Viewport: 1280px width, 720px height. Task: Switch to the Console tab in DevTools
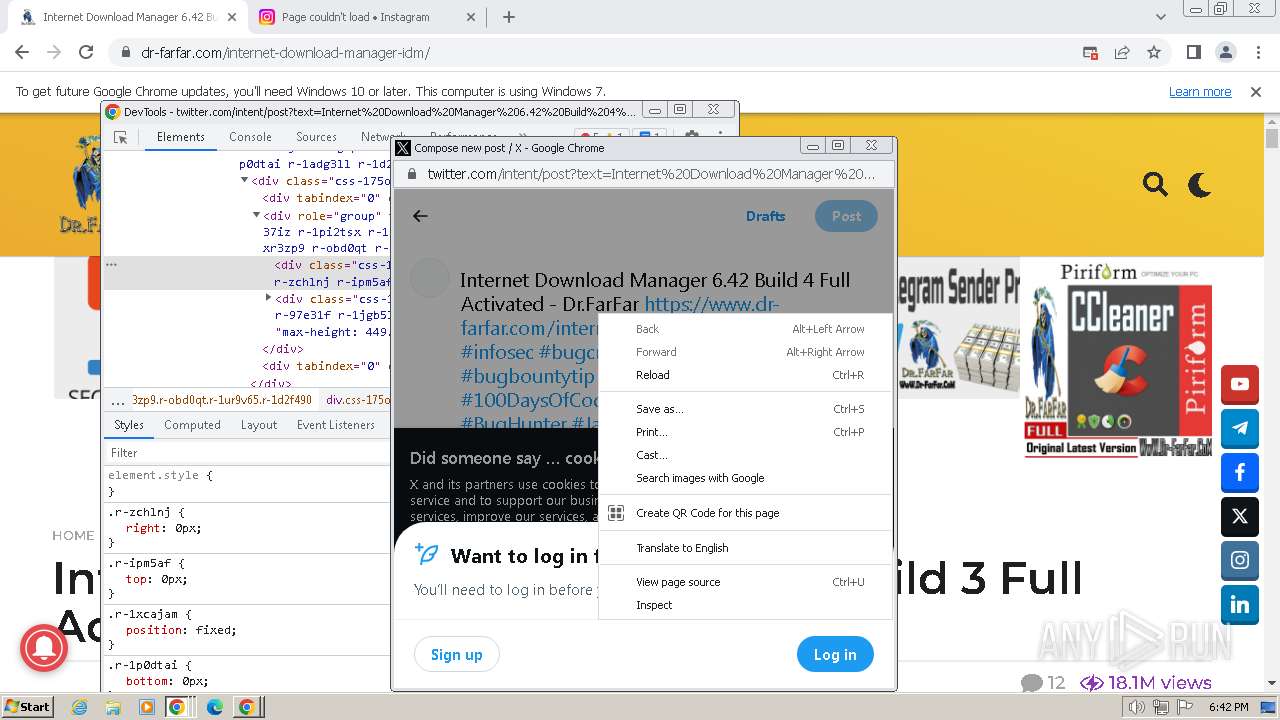click(x=250, y=137)
